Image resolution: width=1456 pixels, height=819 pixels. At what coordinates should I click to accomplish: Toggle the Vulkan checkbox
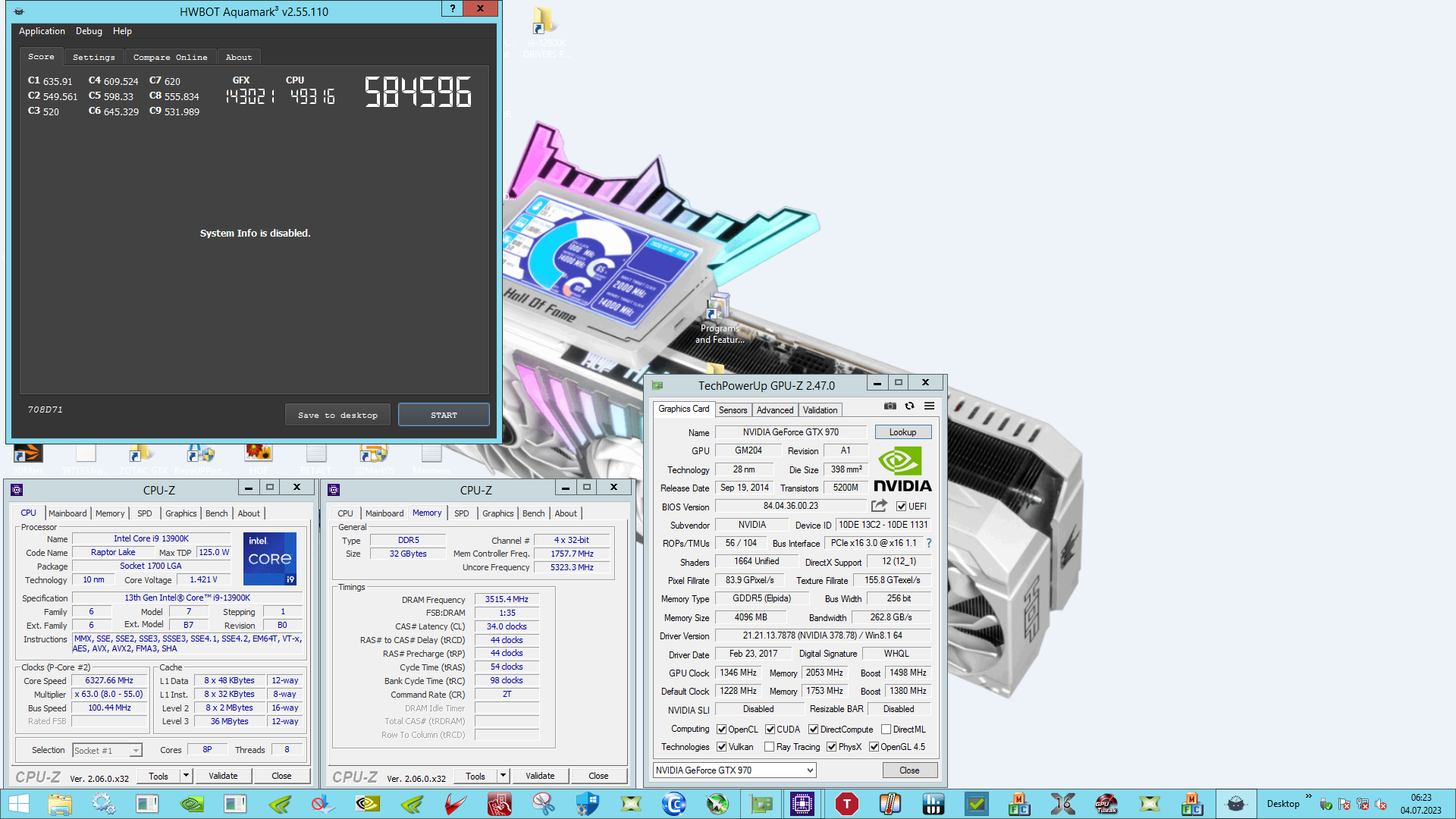pyautogui.click(x=721, y=747)
